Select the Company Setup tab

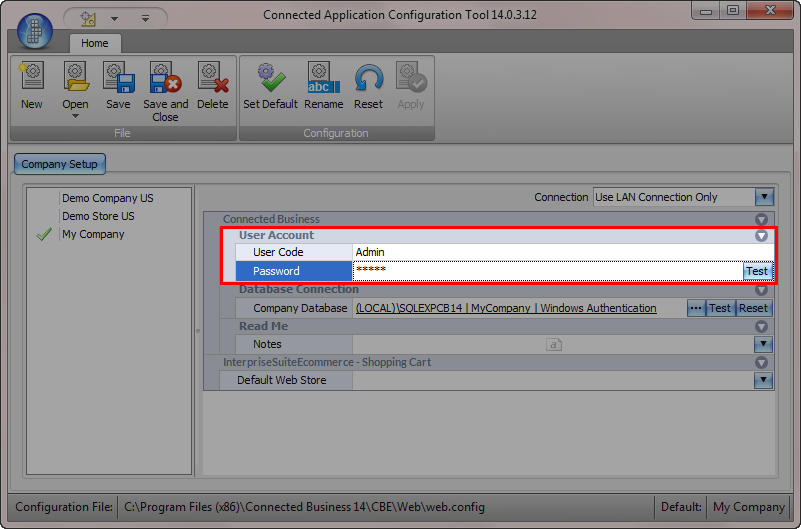[x=59, y=164]
